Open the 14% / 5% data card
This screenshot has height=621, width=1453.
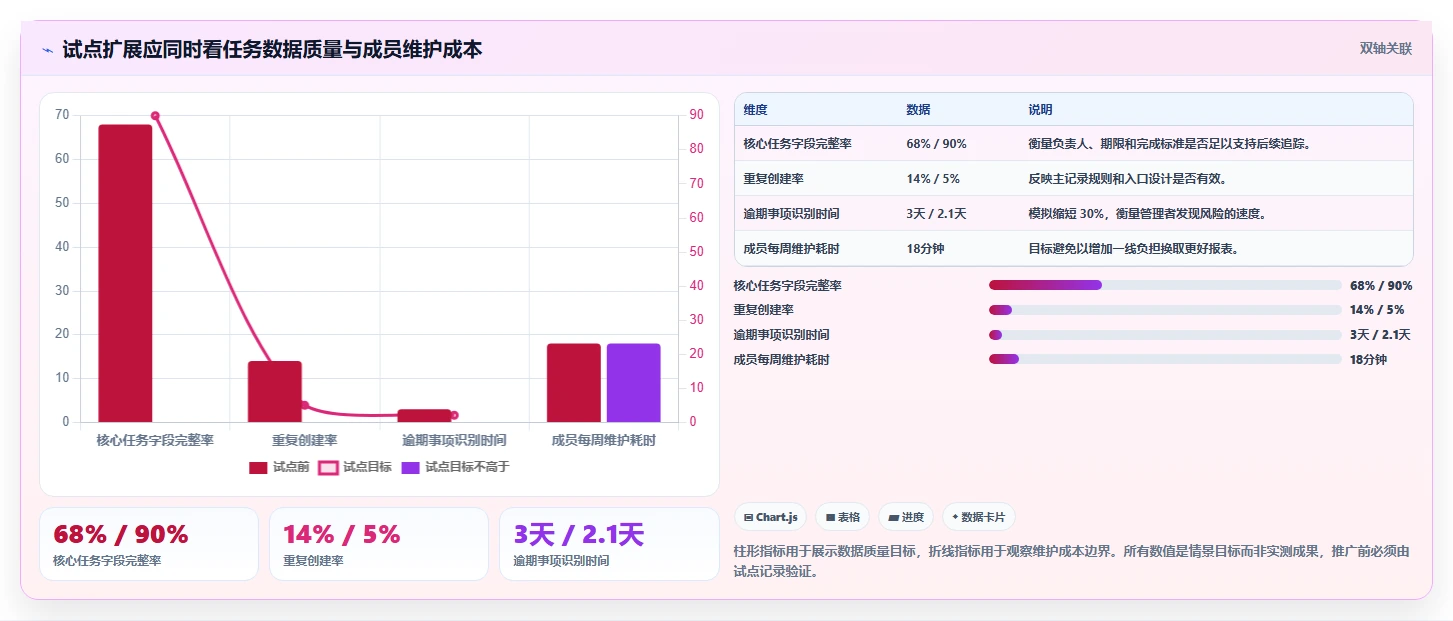pos(379,544)
